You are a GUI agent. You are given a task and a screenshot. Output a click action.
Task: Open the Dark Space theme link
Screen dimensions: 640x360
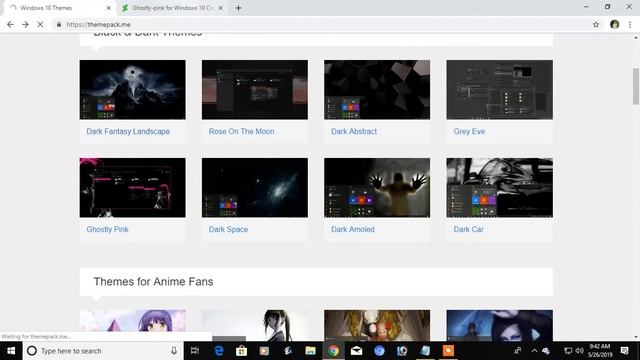[228, 229]
